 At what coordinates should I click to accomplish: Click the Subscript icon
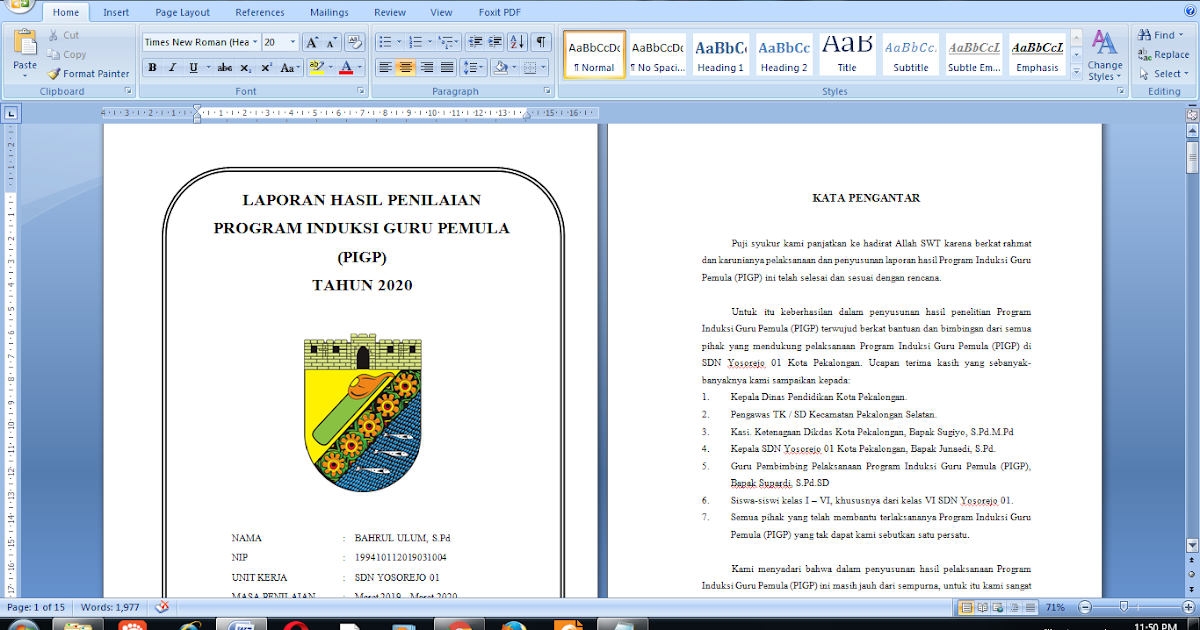[245, 66]
